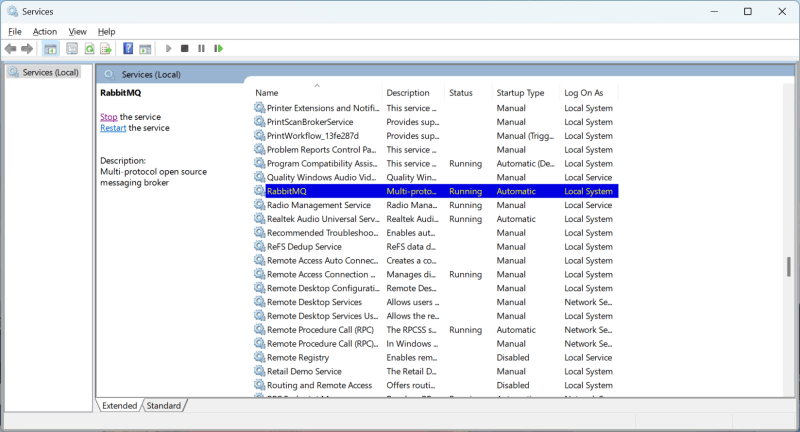
Task: Select the Program Compatibility Assistant row
Action: click(436, 163)
